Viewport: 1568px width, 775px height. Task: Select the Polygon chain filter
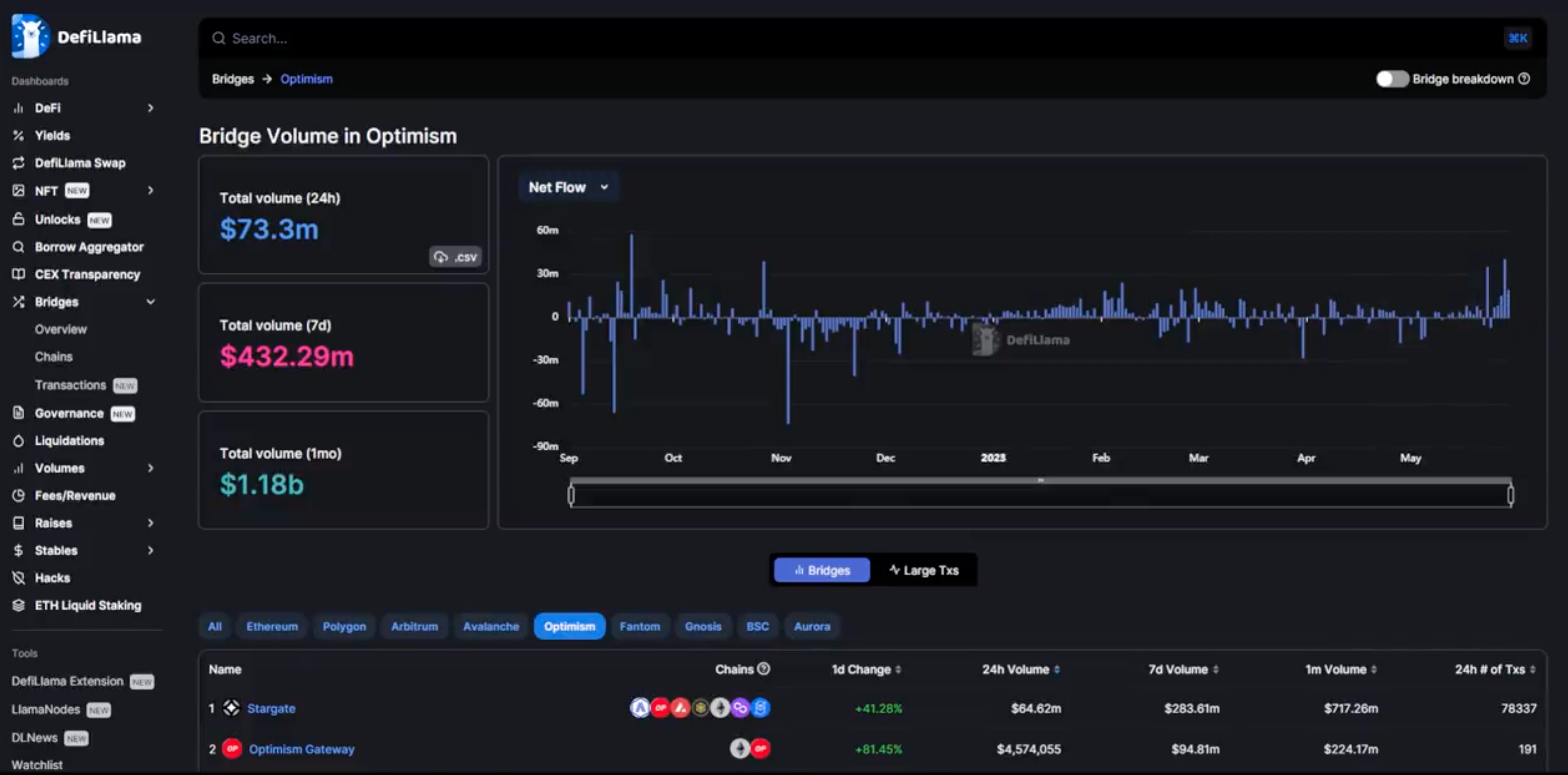click(344, 626)
